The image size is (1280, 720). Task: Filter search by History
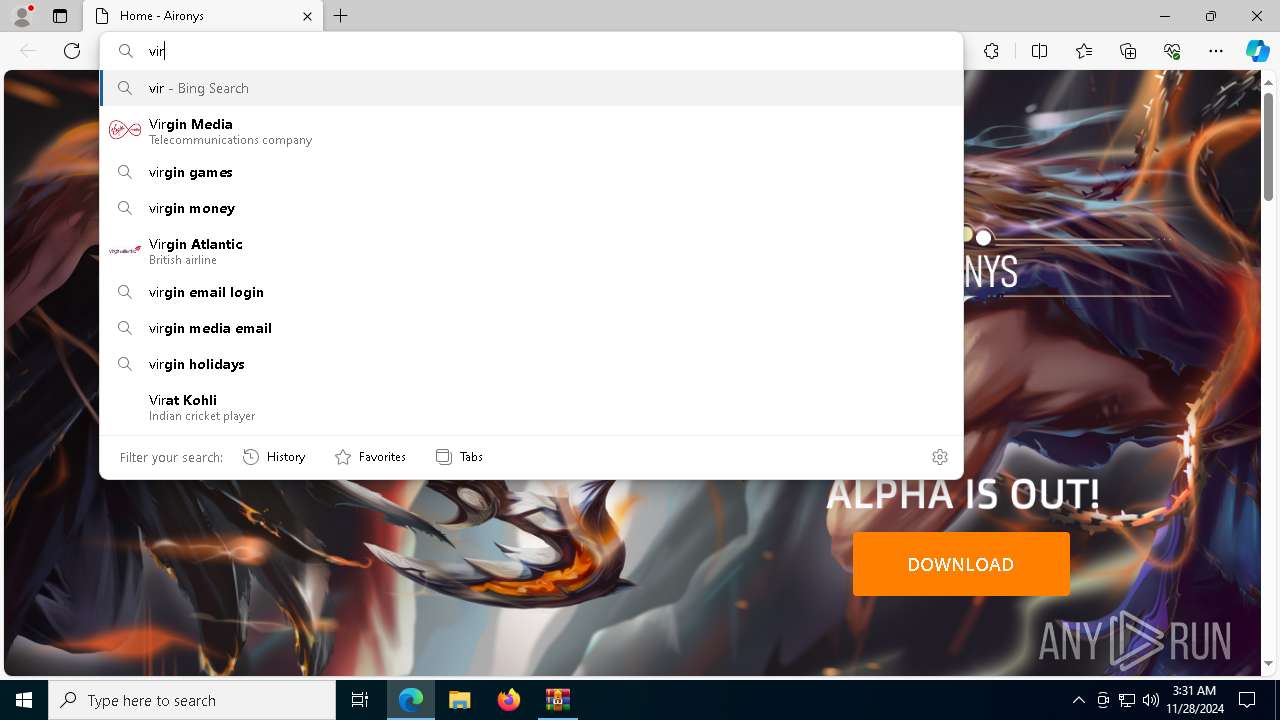(x=274, y=457)
